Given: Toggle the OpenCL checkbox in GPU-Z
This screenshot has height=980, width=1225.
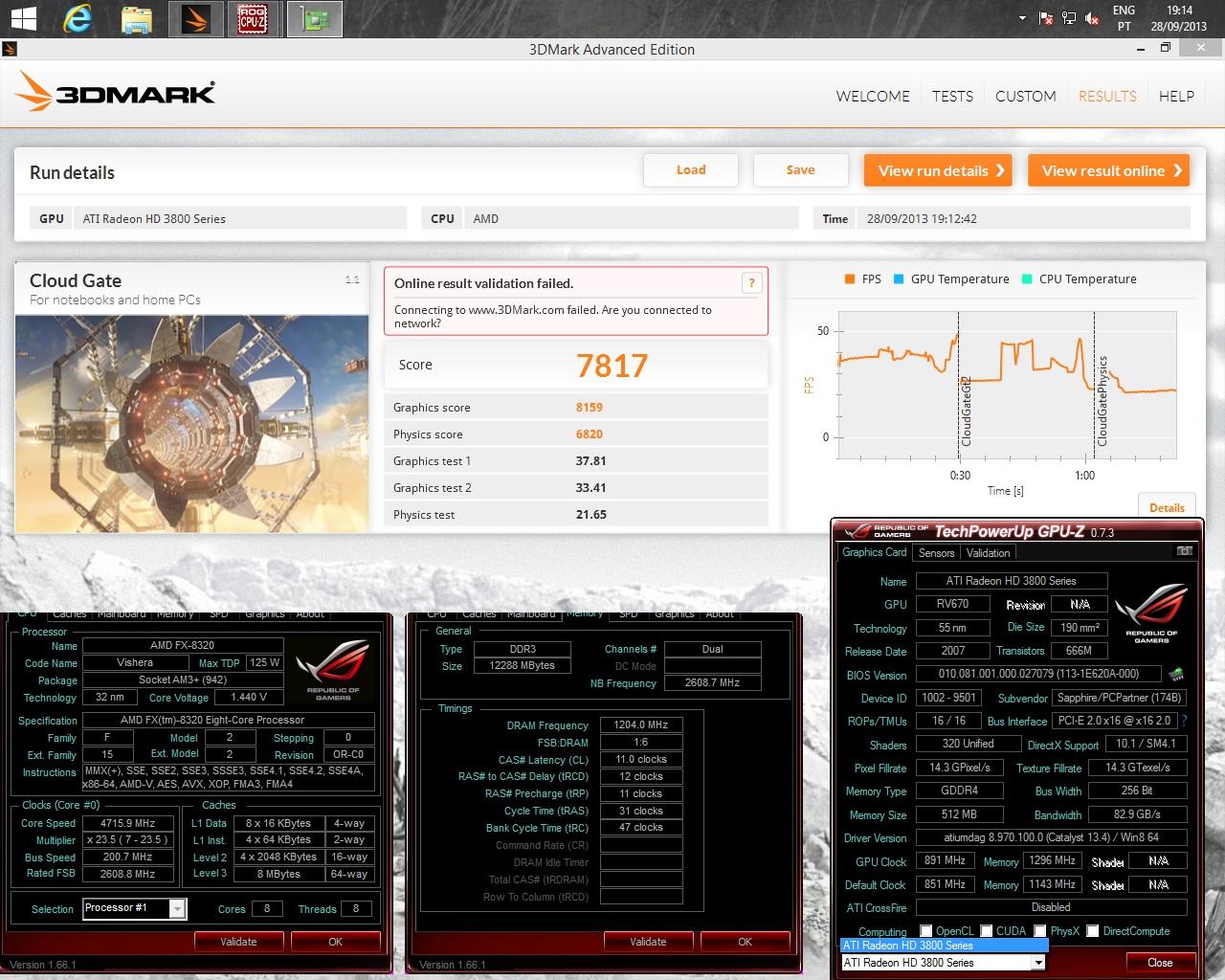Looking at the screenshot, I should (925, 930).
